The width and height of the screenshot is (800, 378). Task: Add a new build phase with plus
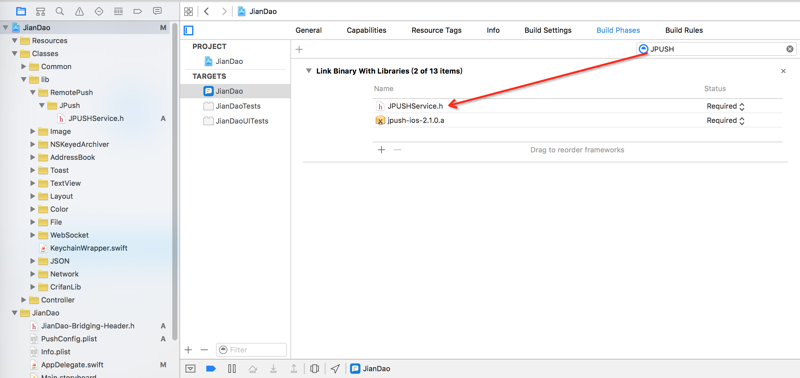coord(299,49)
